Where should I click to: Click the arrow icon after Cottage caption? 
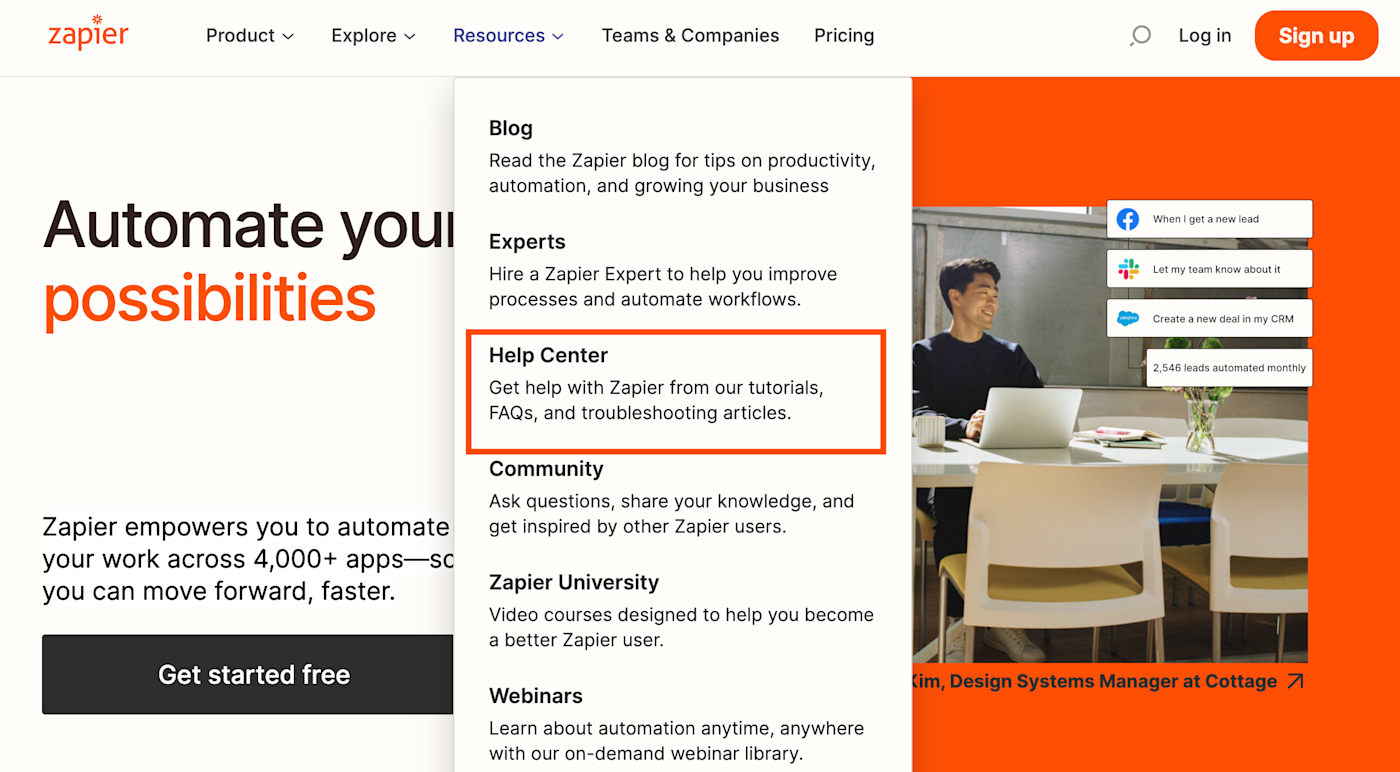(x=1295, y=681)
